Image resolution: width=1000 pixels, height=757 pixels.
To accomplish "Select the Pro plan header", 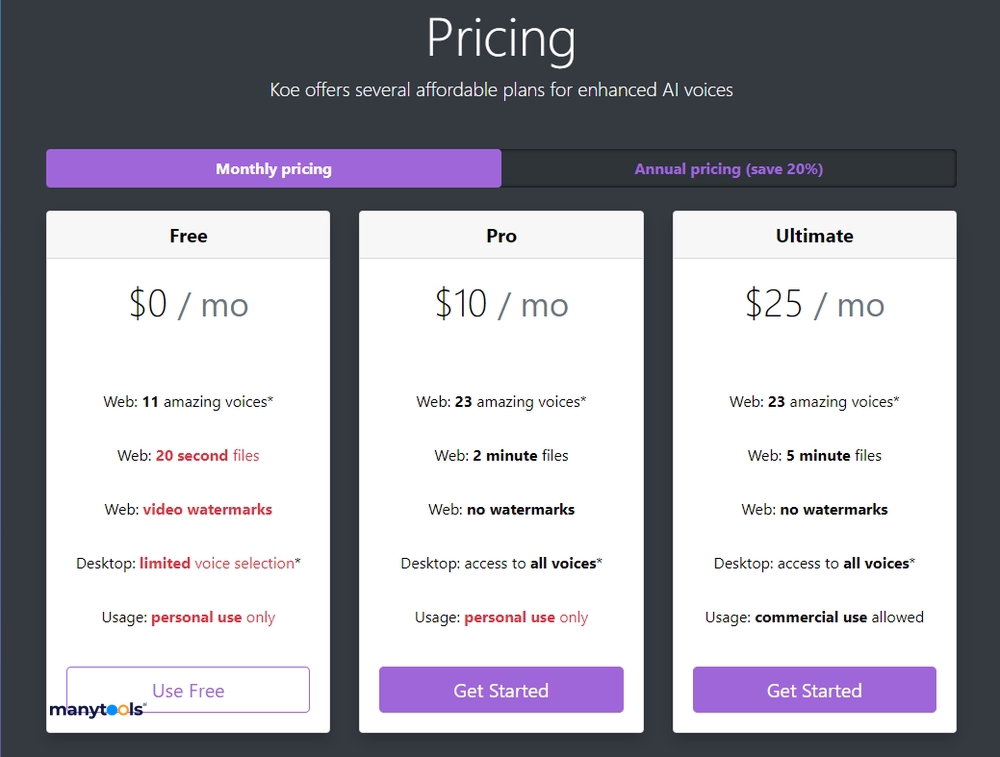I will (x=501, y=236).
